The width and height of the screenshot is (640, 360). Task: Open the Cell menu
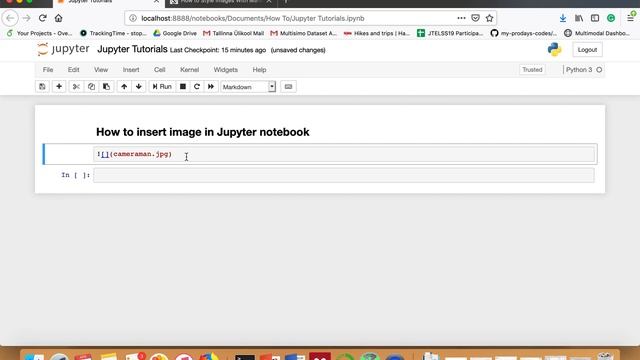click(160, 70)
